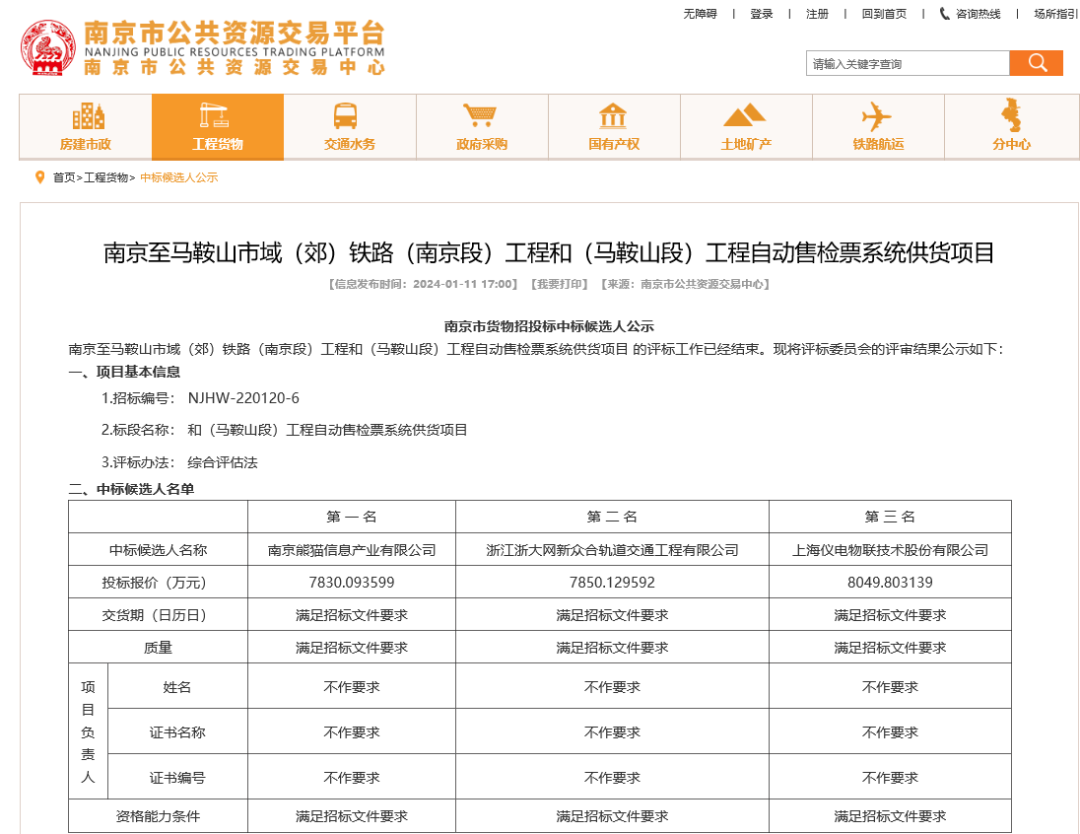Click 场所指引 venue guide link
The image size is (1080, 834).
pyautogui.click(x=1055, y=14)
